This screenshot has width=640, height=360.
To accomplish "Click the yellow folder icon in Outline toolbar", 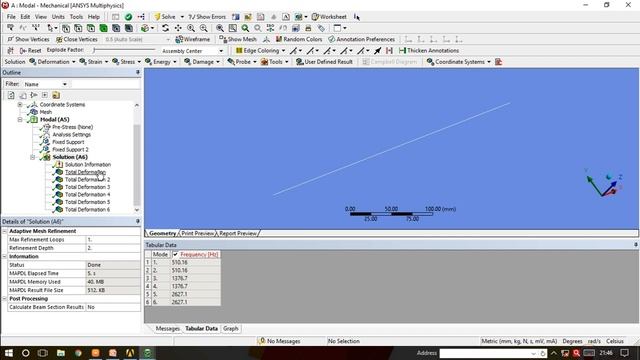I will tap(56, 95).
